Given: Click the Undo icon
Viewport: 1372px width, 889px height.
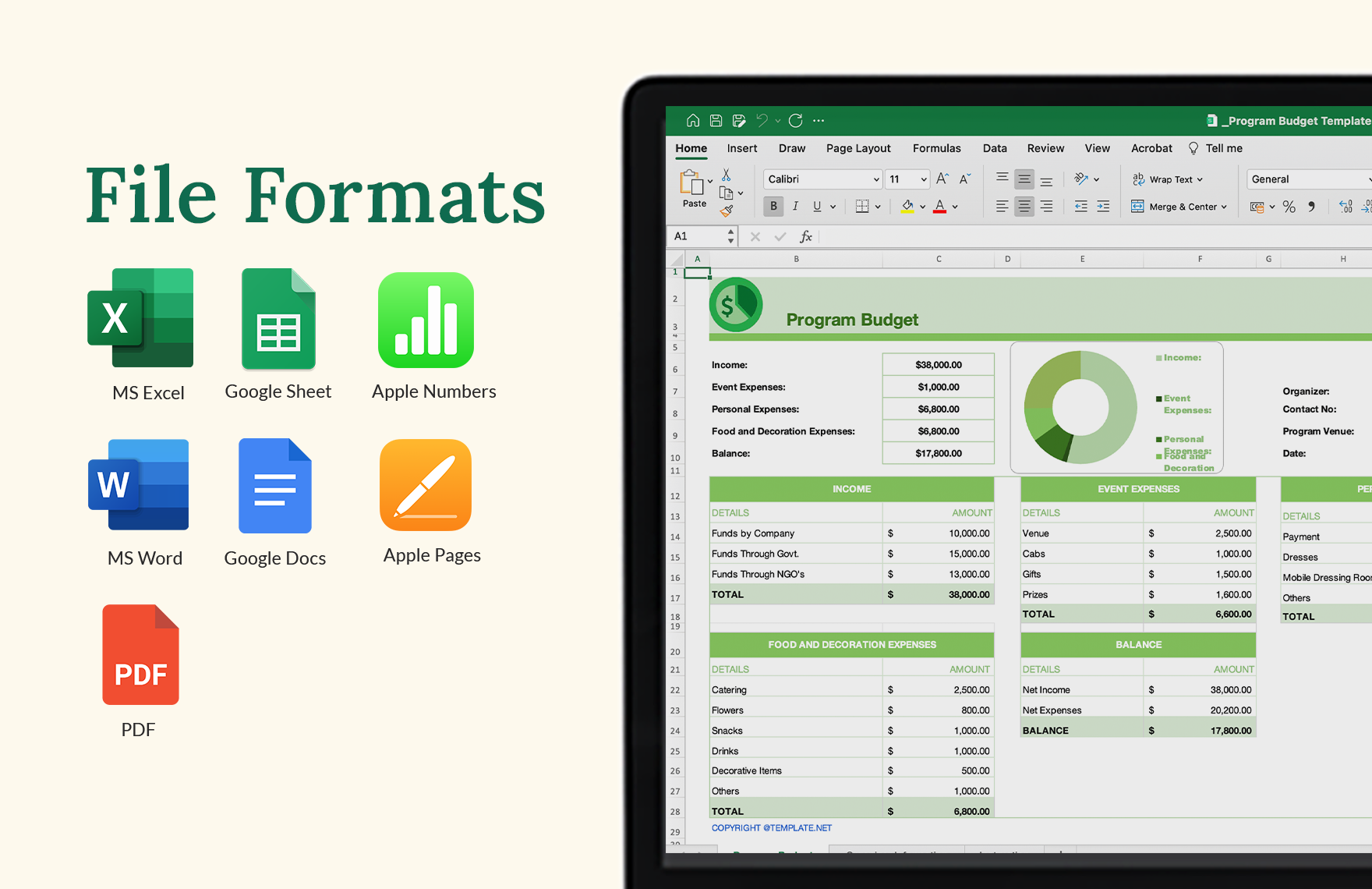Looking at the screenshot, I should point(762,120).
